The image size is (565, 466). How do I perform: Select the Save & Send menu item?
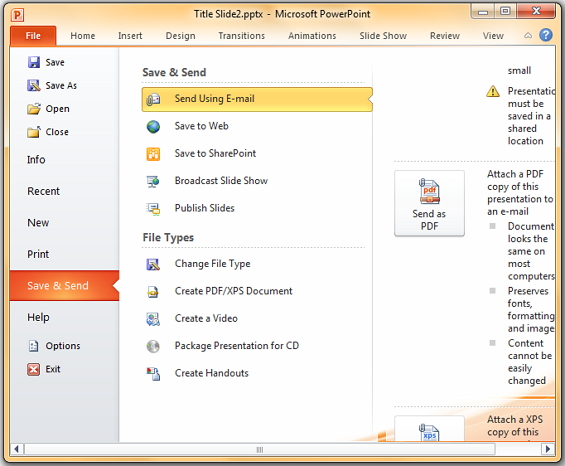click(x=64, y=286)
